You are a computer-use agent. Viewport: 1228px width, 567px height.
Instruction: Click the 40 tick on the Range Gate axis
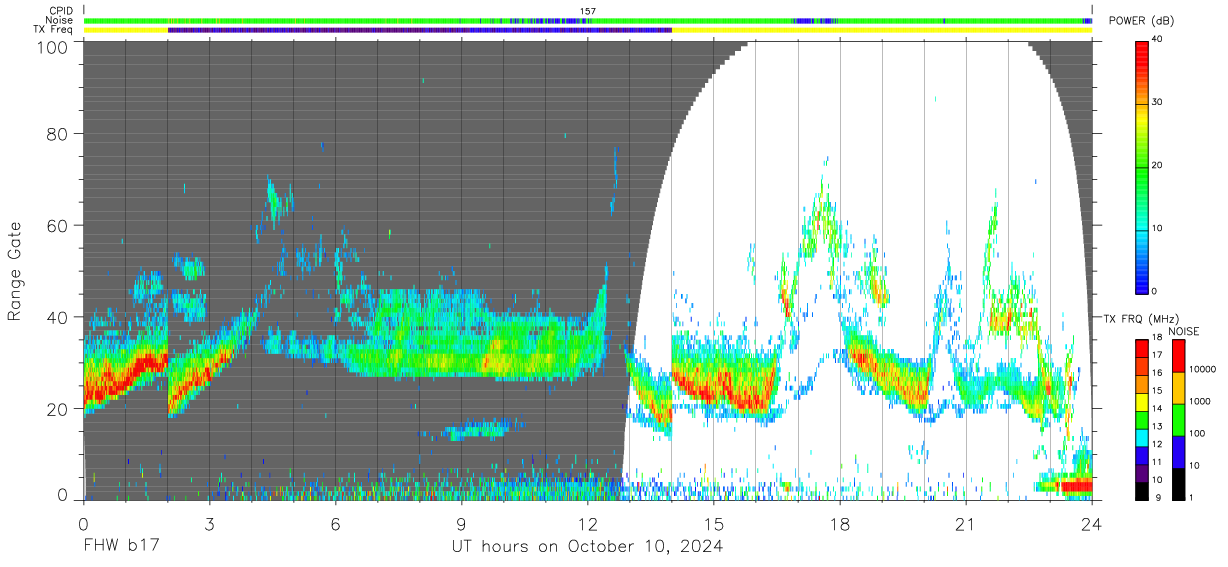pos(59,317)
